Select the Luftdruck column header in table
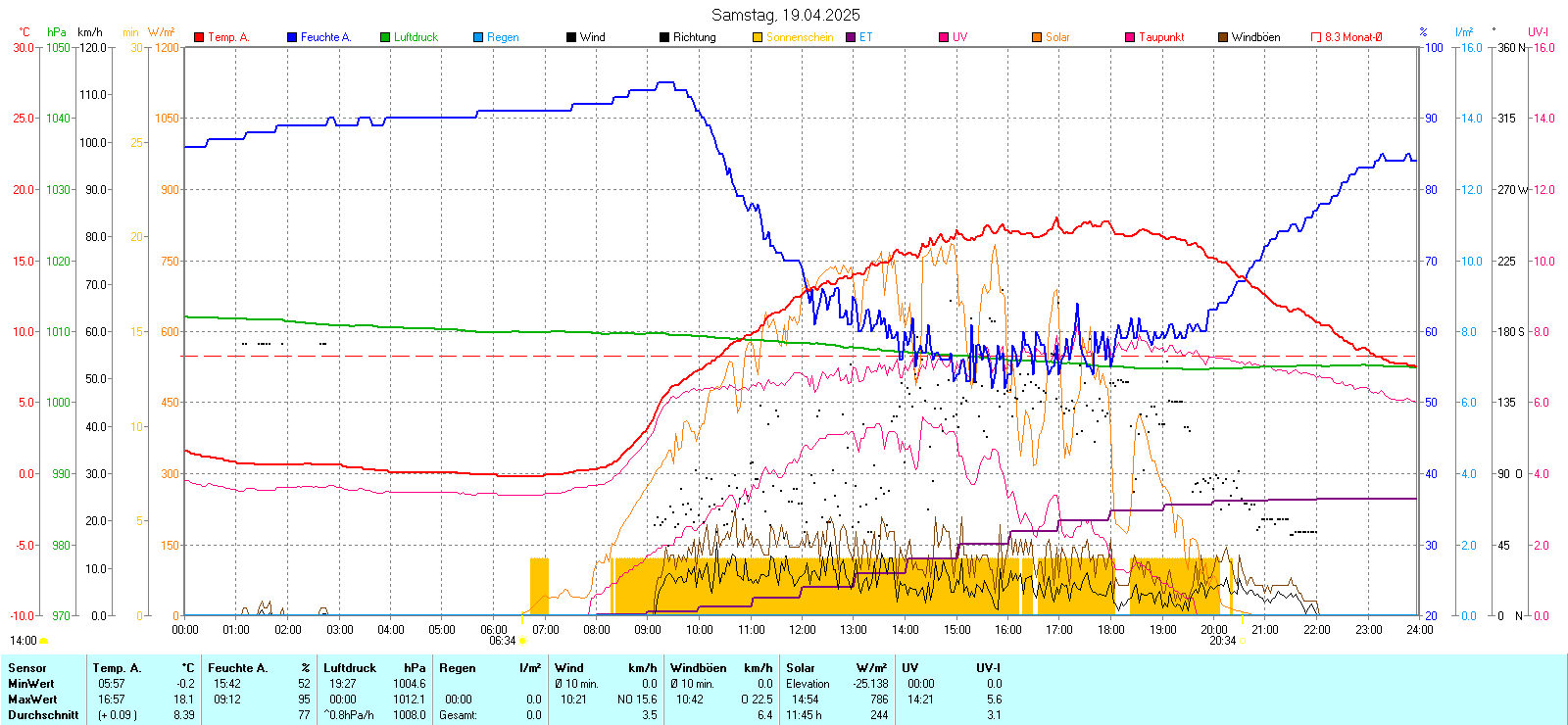This screenshot has height=725, width=1568. [350, 668]
